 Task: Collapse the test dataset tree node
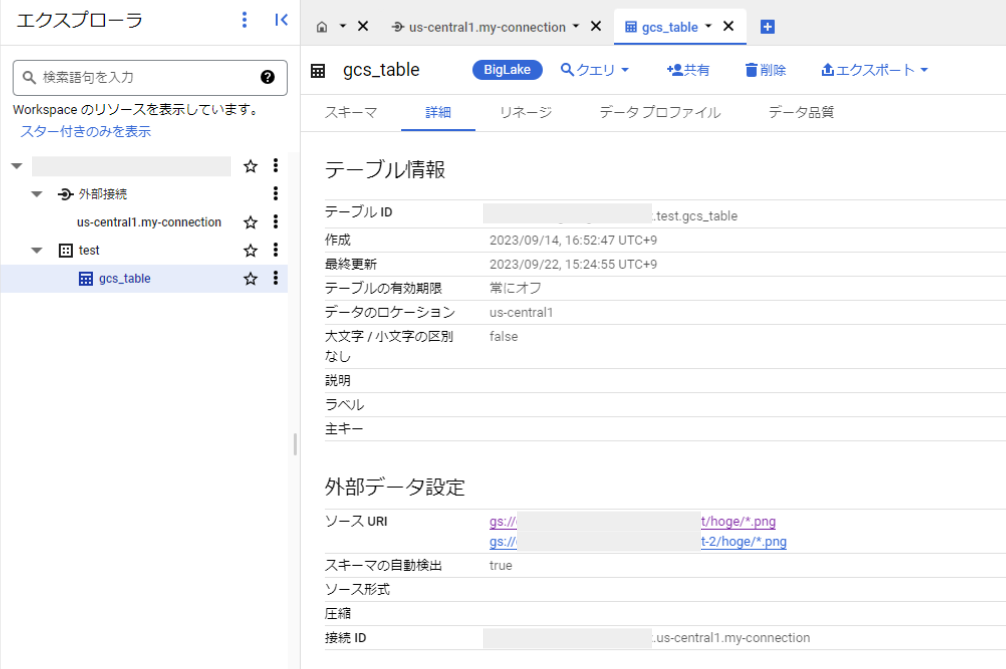click(37, 250)
